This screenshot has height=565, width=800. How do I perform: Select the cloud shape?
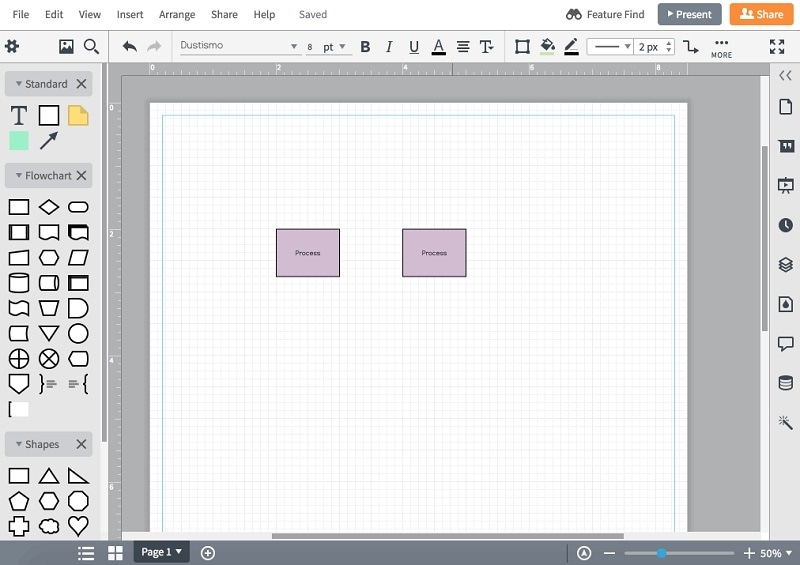(x=48, y=526)
